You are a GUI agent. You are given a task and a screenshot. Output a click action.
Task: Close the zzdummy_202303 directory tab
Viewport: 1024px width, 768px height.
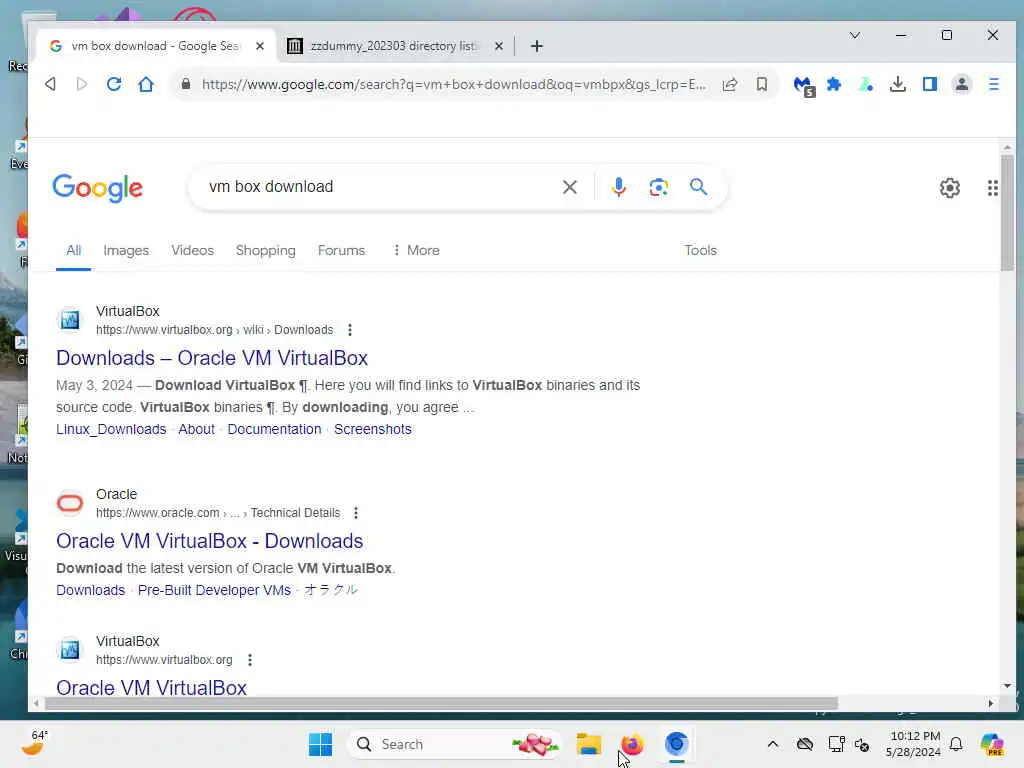click(x=499, y=46)
